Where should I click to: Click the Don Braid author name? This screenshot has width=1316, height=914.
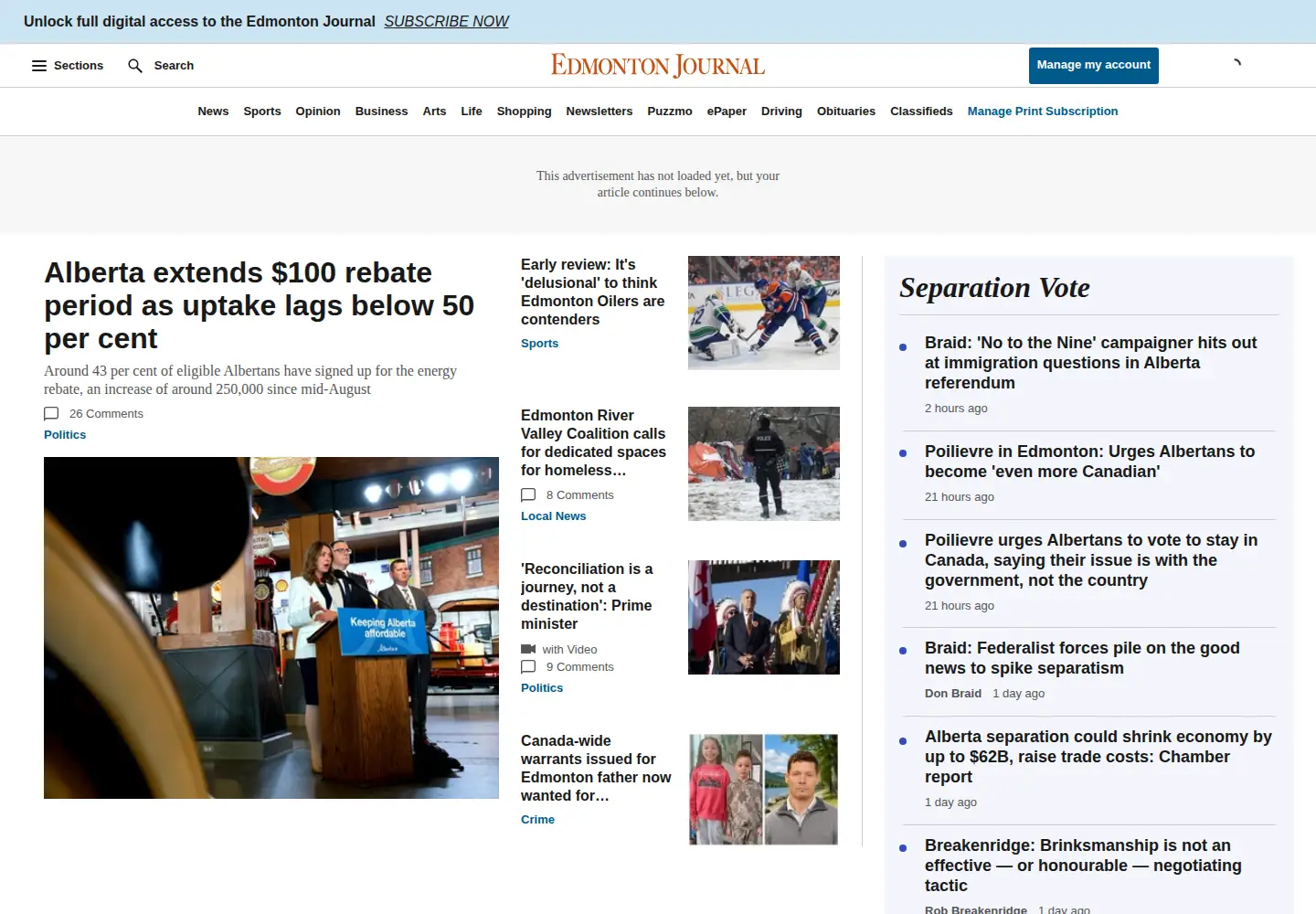point(953,694)
